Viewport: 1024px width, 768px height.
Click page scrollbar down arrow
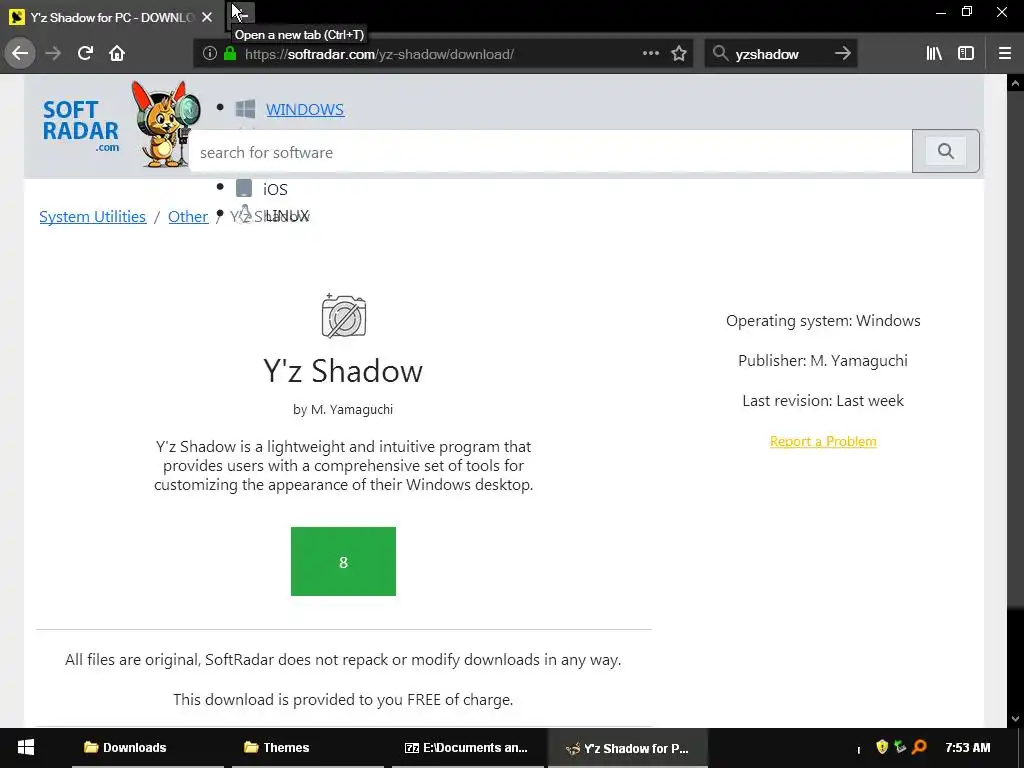pos(1015,719)
